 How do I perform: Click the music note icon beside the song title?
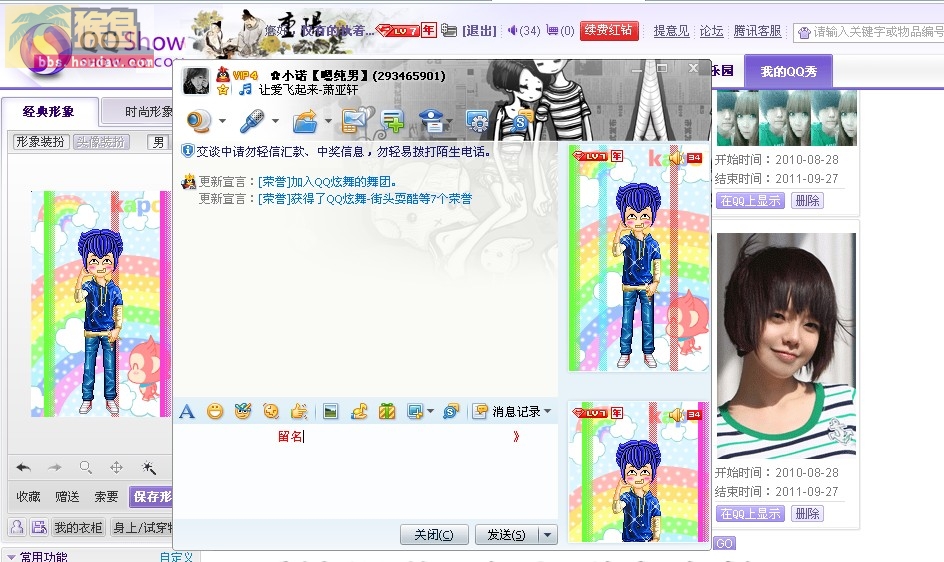click(245, 90)
